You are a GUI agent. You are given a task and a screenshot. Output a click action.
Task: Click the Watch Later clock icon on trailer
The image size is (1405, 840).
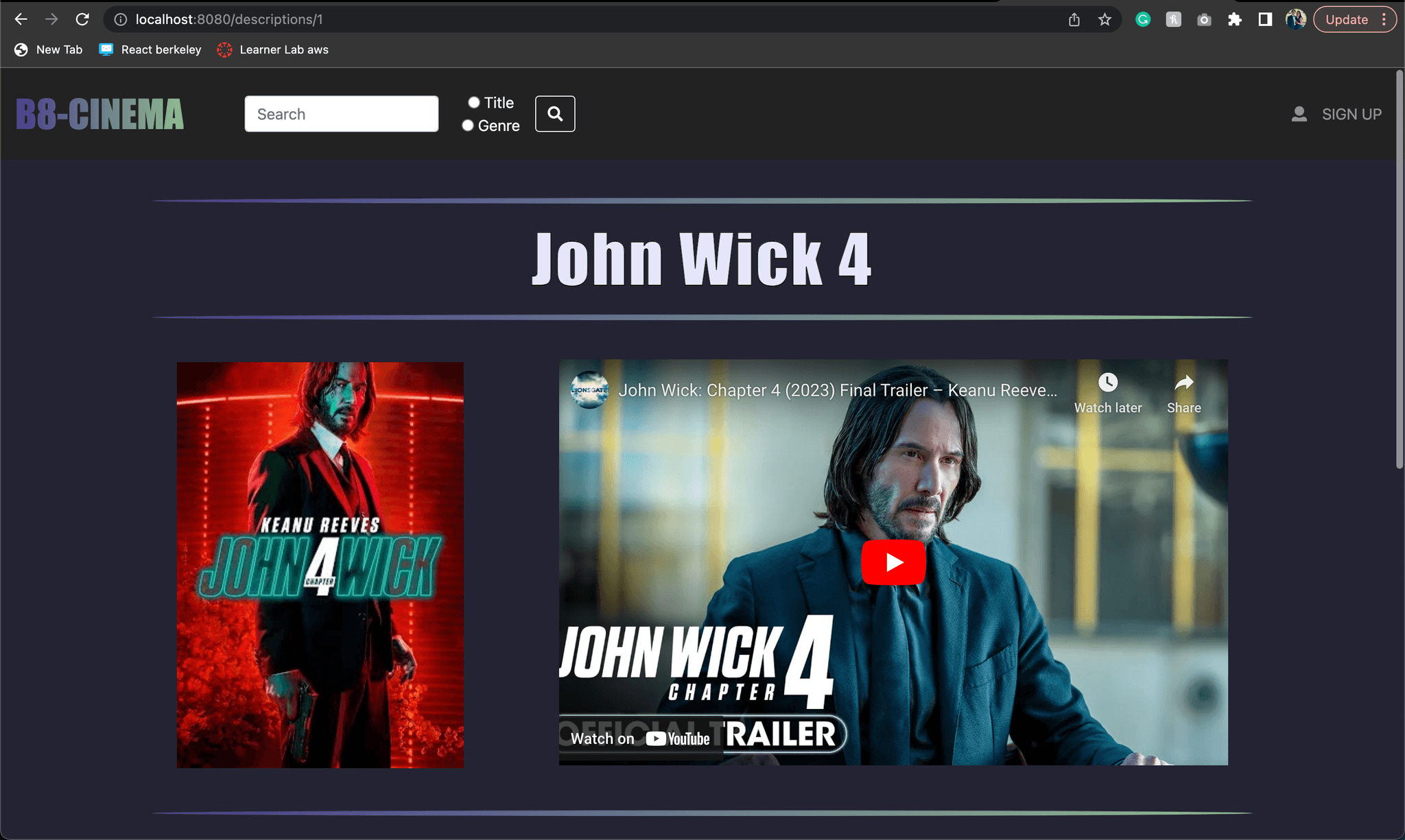tap(1107, 382)
